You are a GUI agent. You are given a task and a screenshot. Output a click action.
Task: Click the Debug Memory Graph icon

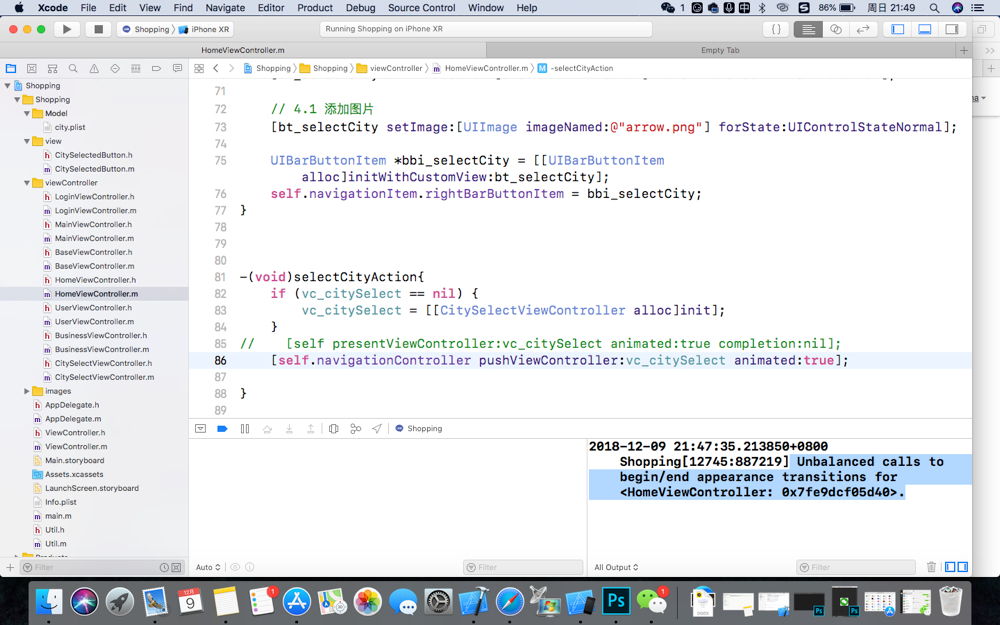(356, 429)
